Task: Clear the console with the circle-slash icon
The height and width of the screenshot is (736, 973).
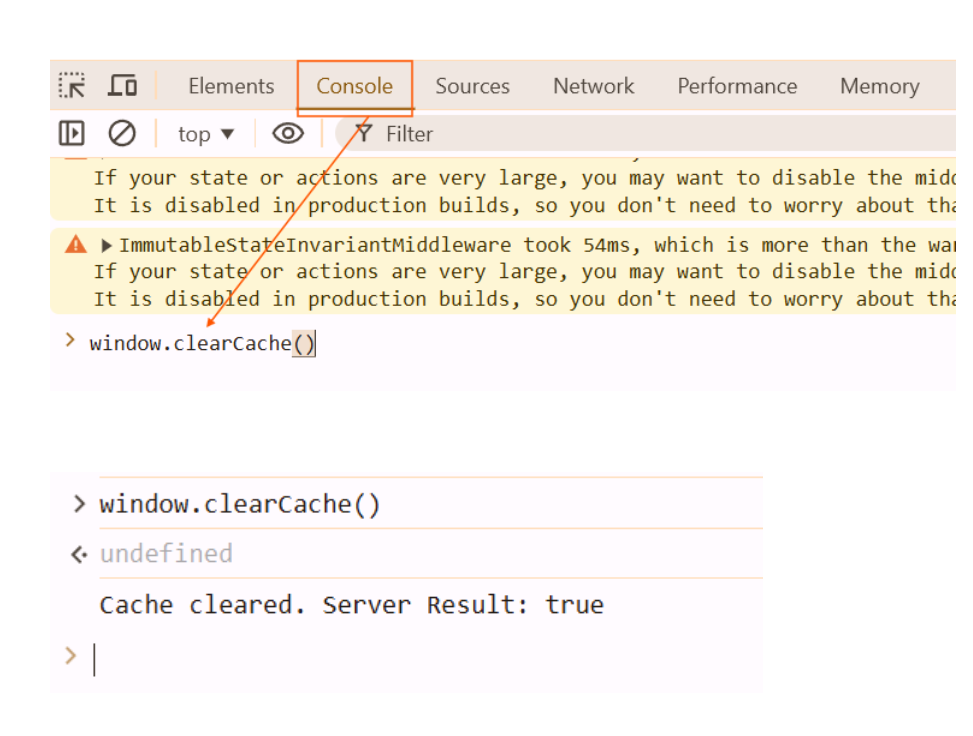Action: click(122, 133)
